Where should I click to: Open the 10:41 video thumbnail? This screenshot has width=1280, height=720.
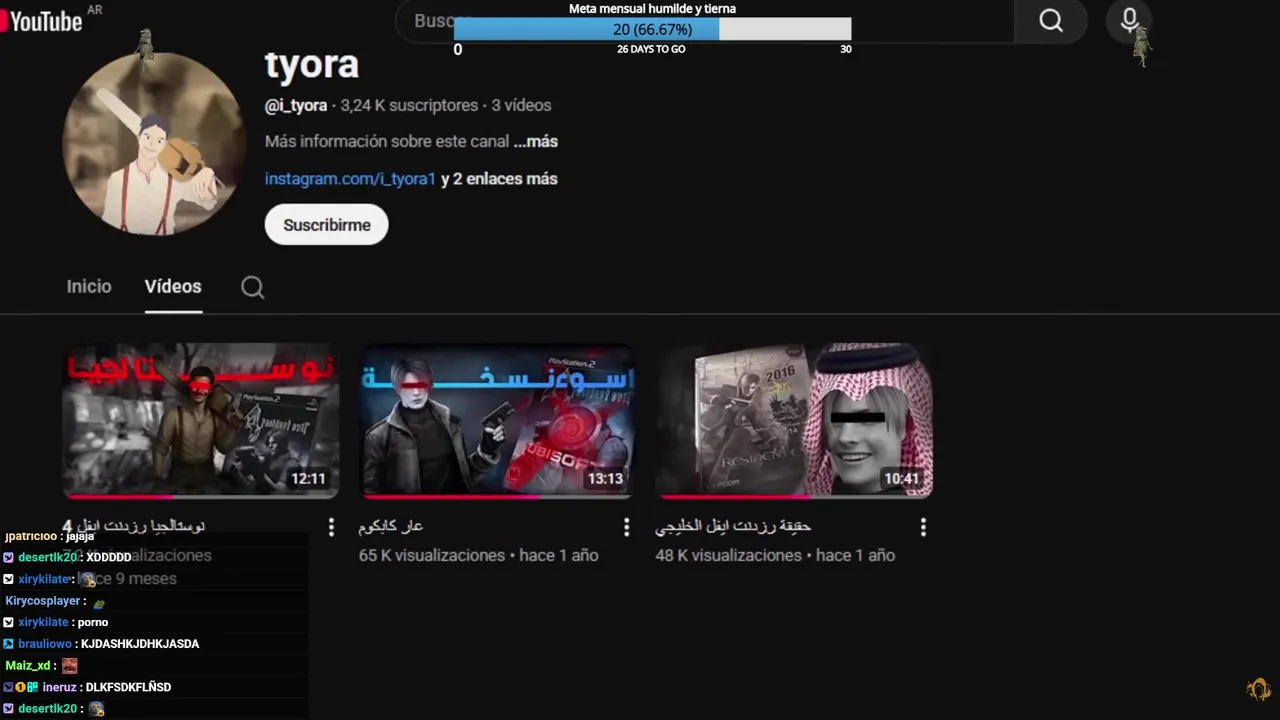point(794,420)
